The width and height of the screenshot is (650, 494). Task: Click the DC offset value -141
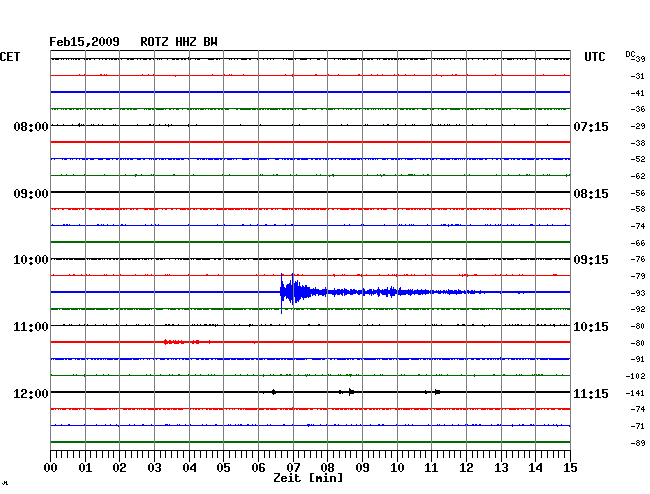click(x=635, y=393)
